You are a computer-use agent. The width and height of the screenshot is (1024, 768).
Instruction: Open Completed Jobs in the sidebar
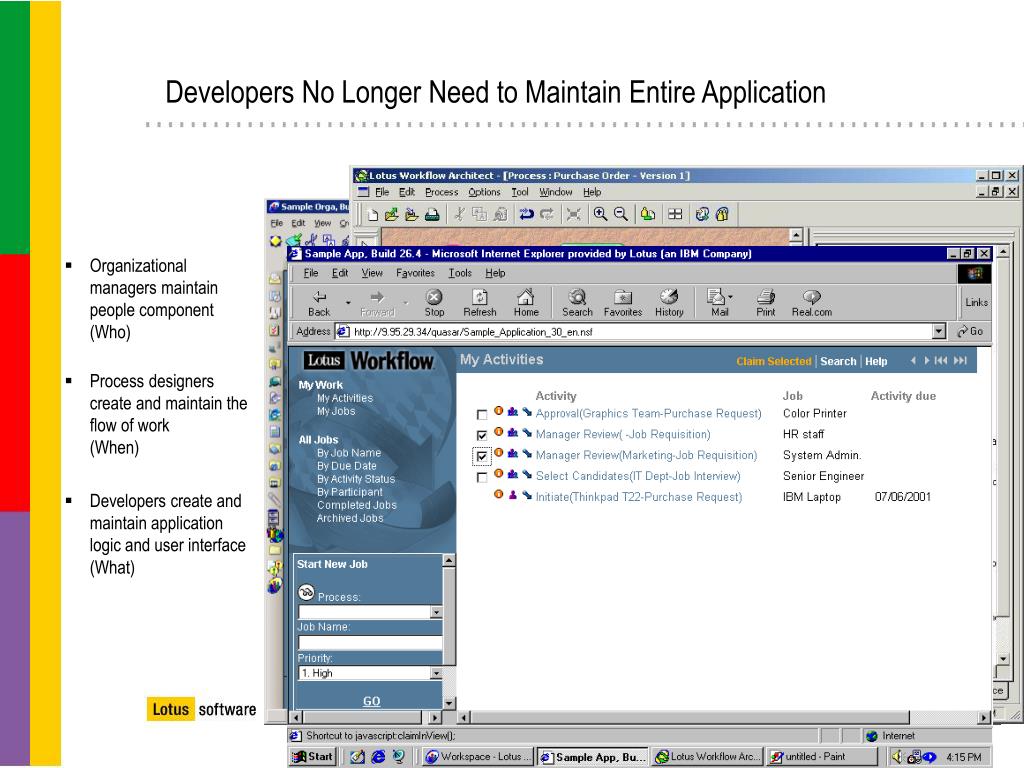coord(357,505)
